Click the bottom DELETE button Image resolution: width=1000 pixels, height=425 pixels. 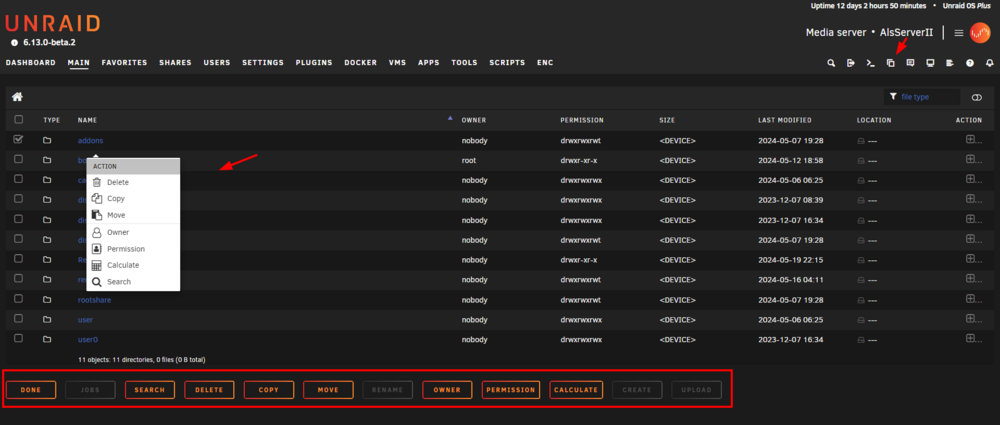click(209, 390)
